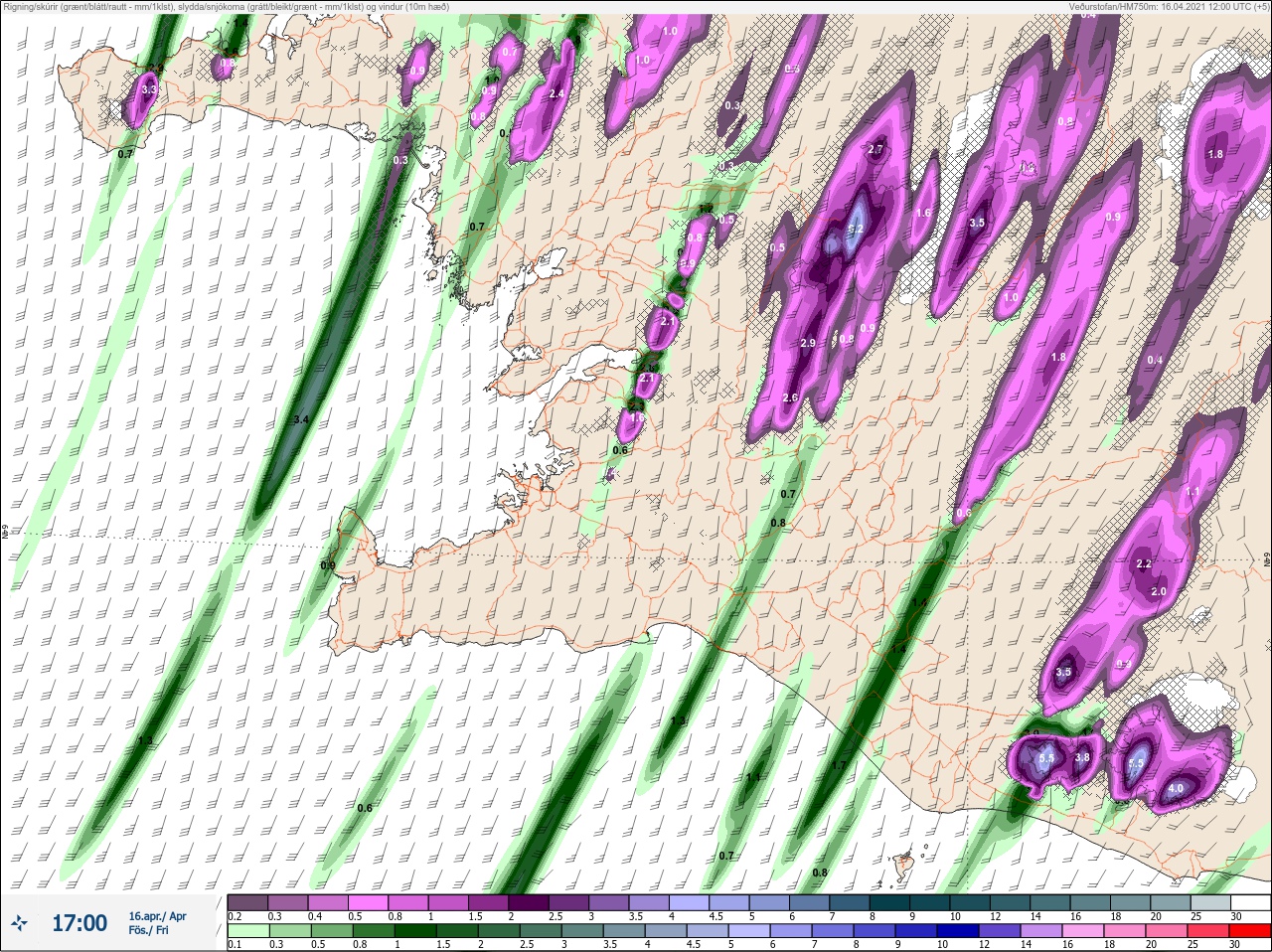1272x952 pixels.
Task: Click the 4.0 value in the southeast snow cell
Action: 1176,789
